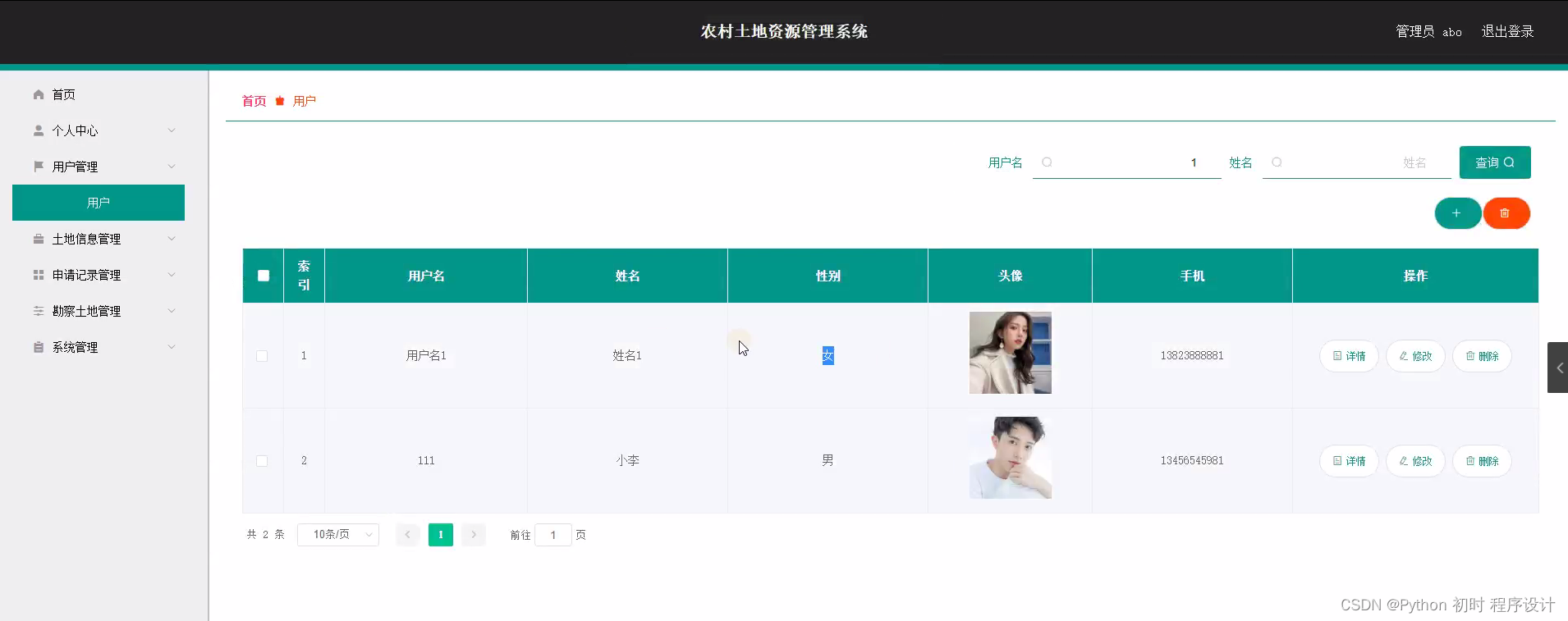Open 首页 in the sidebar
The width and height of the screenshot is (1568, 621).
click(99, 94)
